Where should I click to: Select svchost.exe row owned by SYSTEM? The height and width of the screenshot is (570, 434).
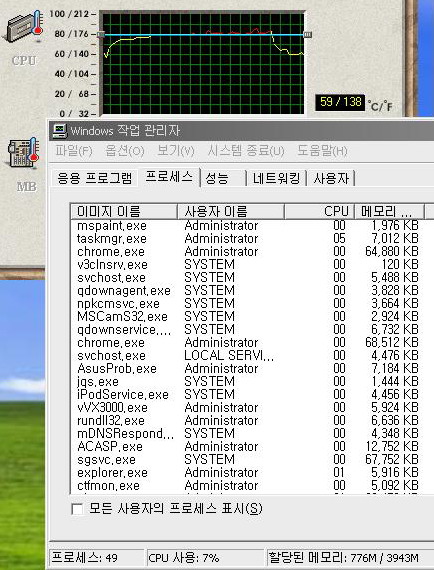248,278
